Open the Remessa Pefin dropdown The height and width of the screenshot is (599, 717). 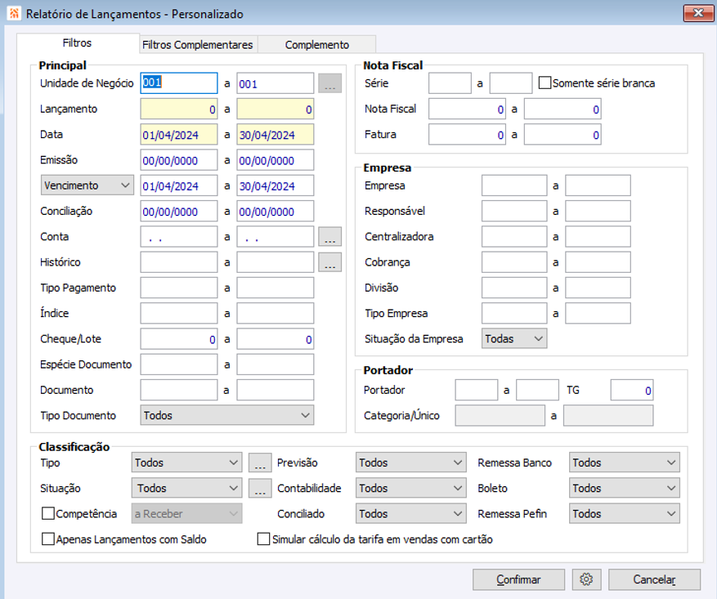click(x=625, y=514)
